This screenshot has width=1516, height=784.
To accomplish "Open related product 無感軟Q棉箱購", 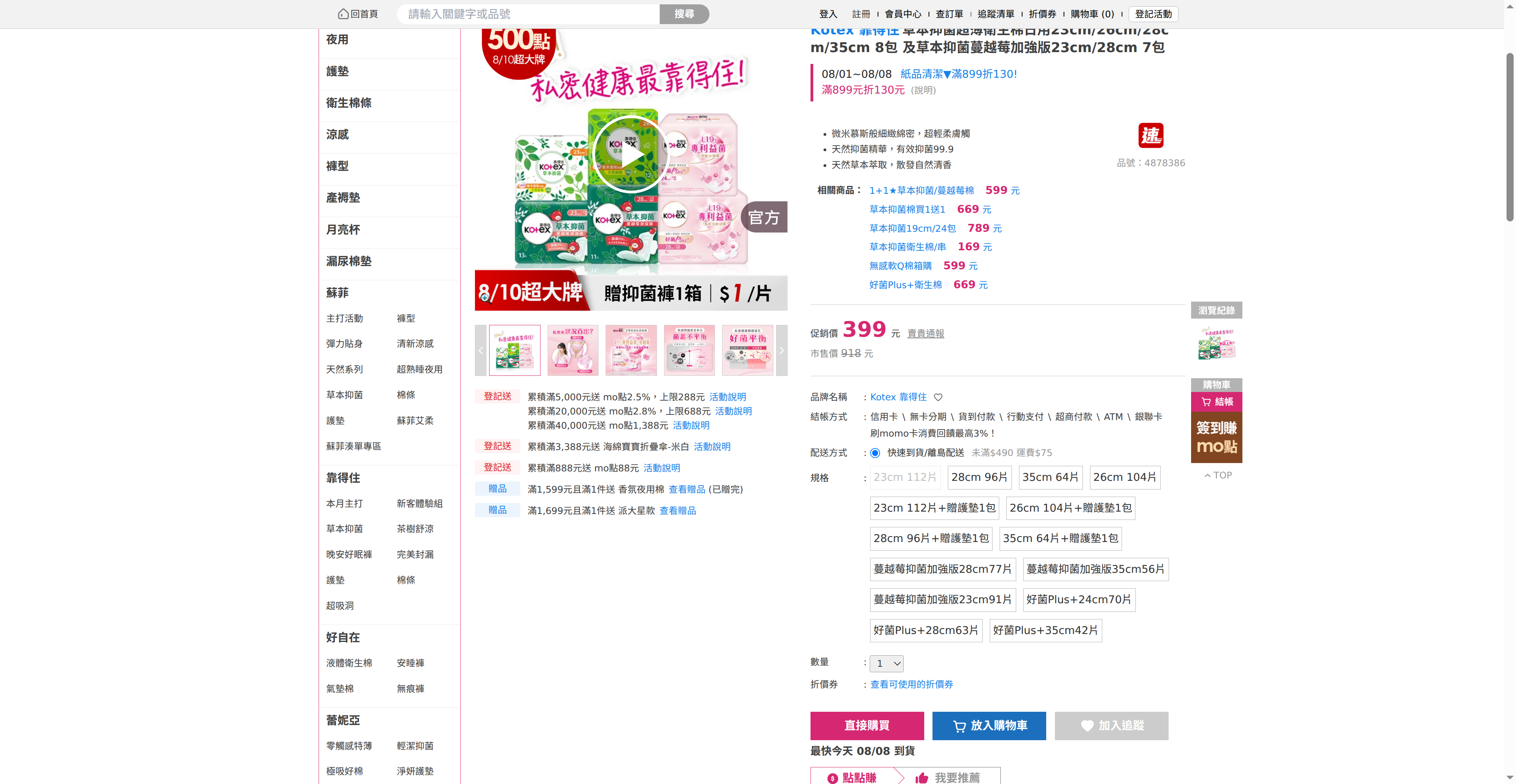I will (901, 266).
